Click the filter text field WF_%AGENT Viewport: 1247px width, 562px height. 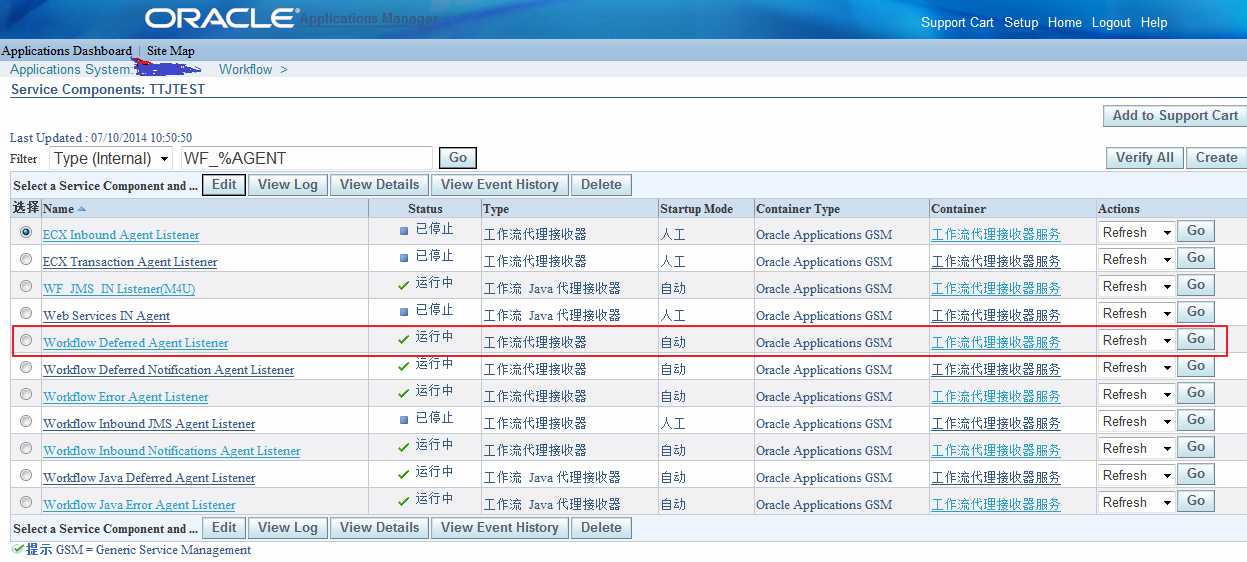click(x=306, y=158)
